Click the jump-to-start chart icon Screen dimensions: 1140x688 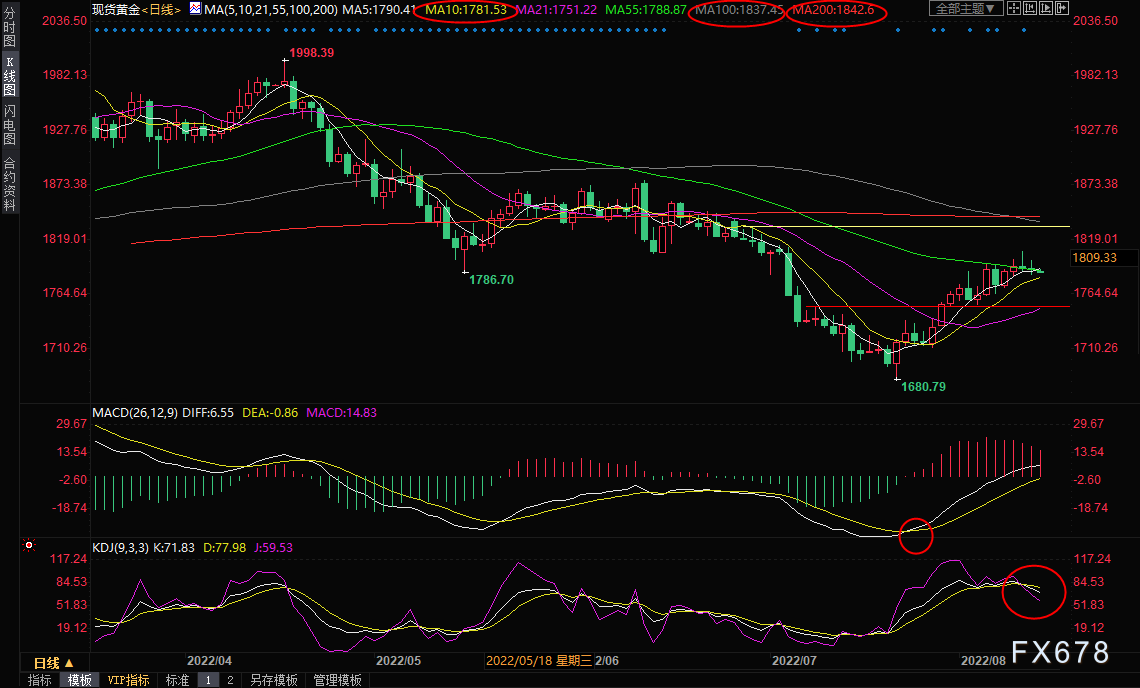coord(1030,8)
